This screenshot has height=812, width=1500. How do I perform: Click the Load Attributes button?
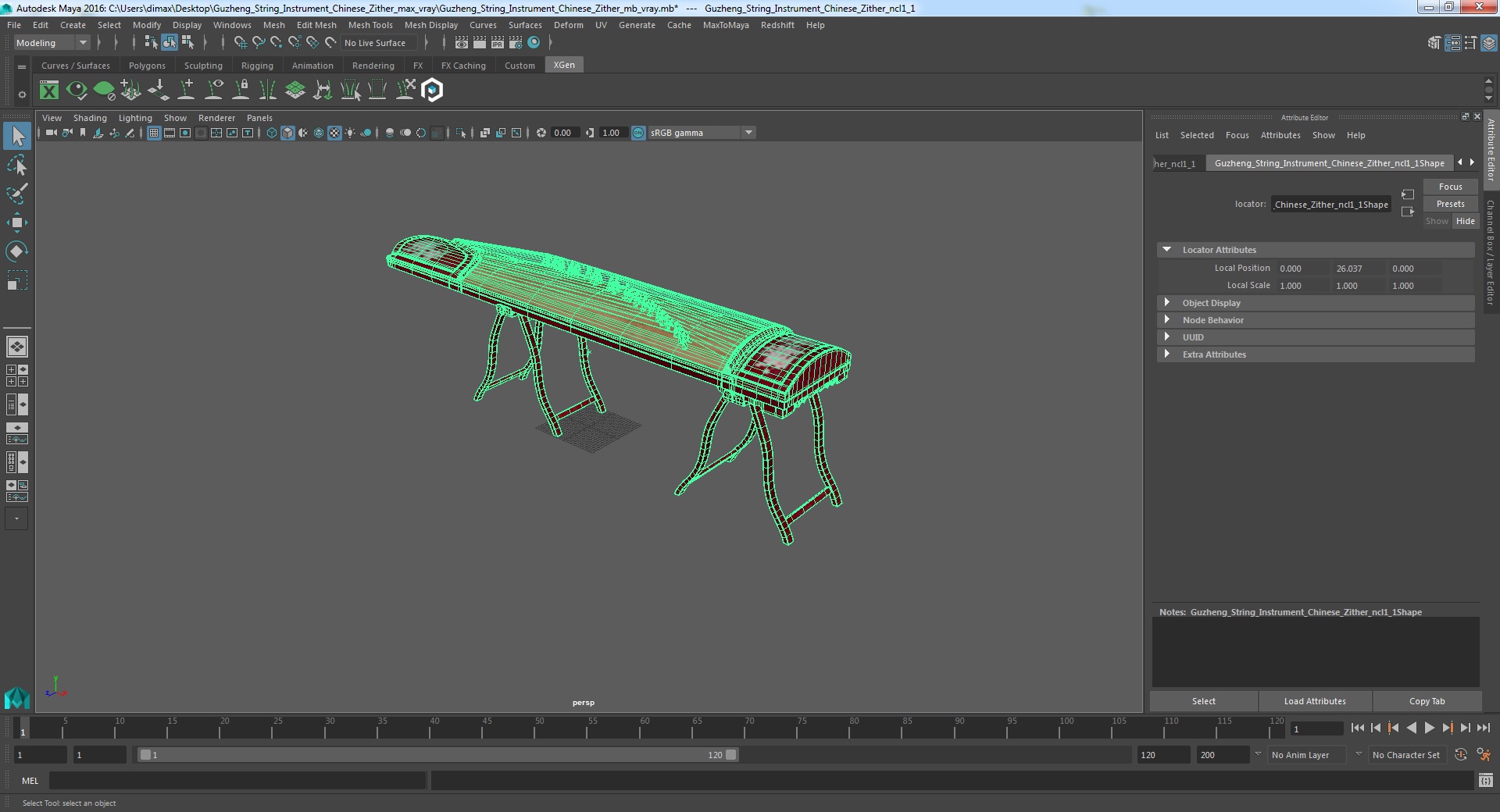point(1315,701)
